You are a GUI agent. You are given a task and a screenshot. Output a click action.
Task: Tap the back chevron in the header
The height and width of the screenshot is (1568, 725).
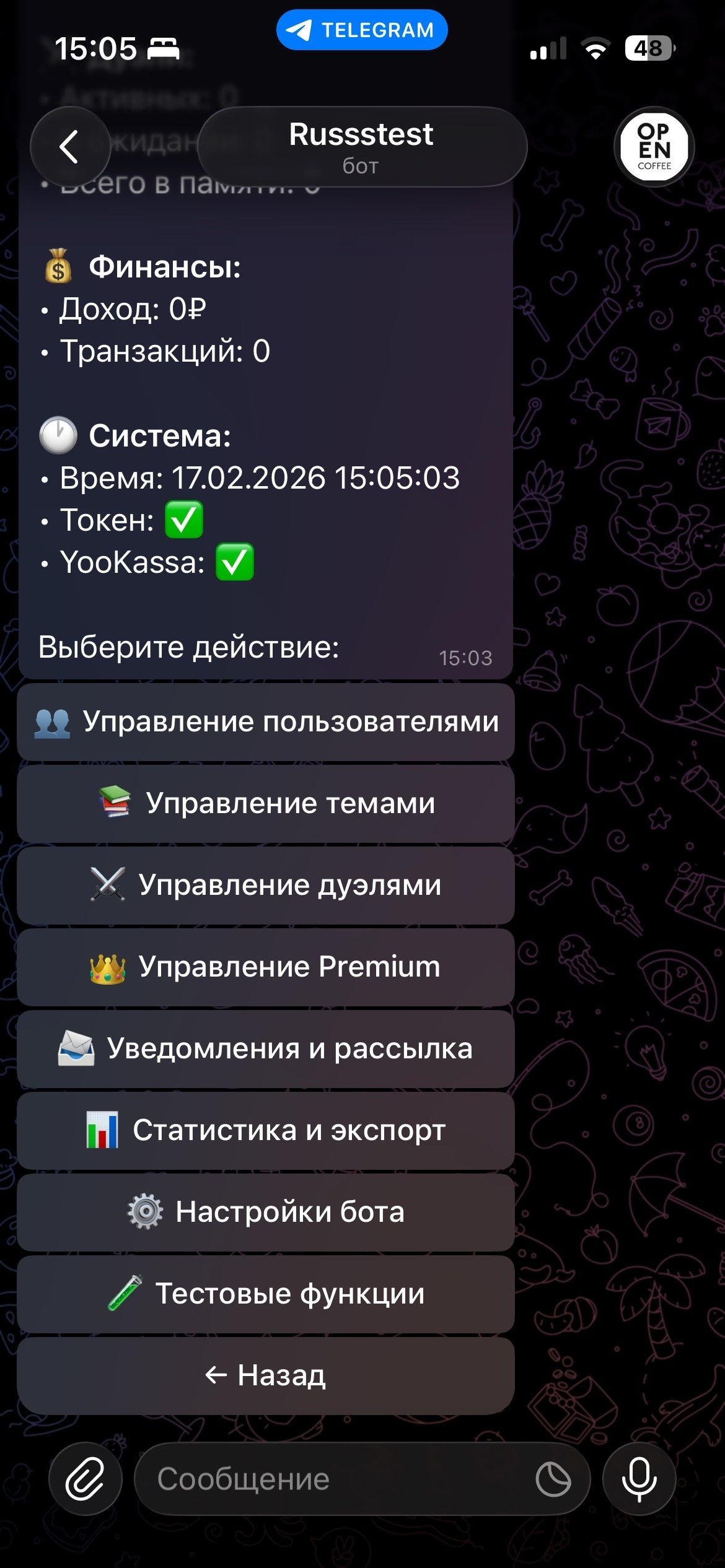70,147
